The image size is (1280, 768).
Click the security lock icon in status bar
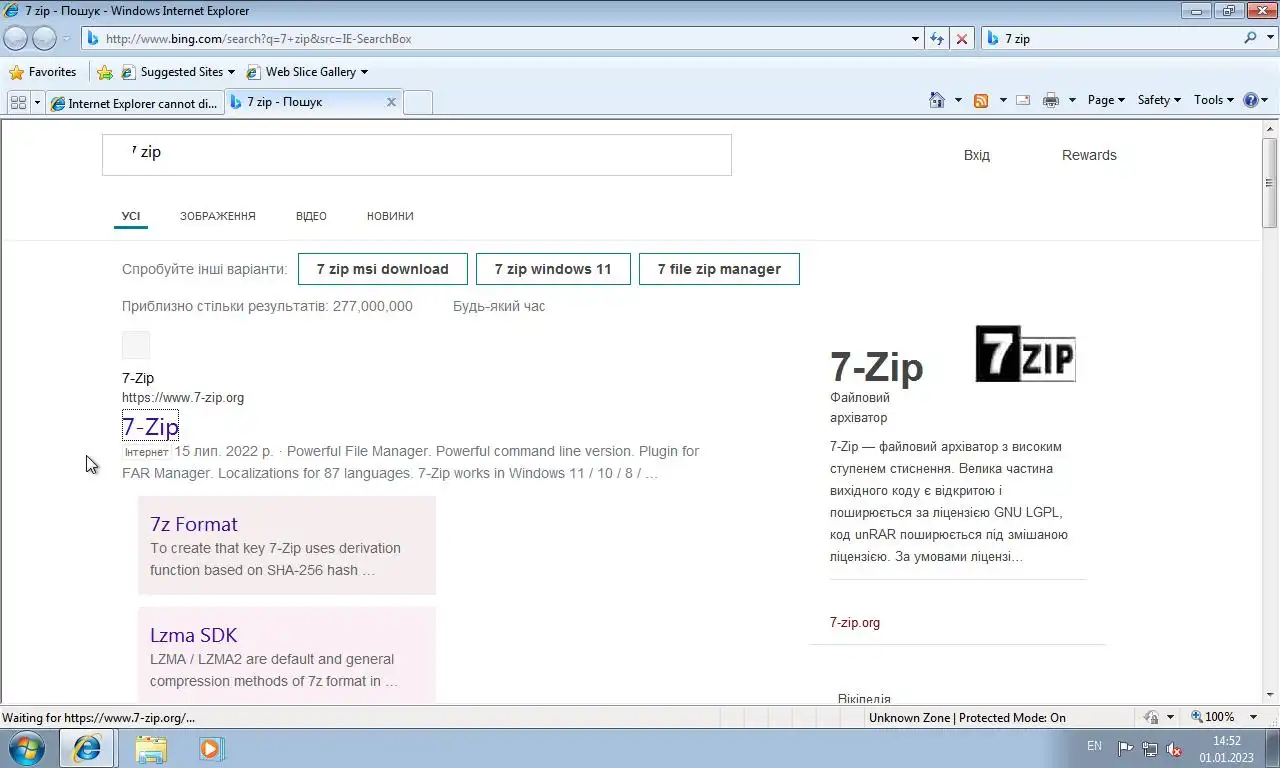[x=1151, y=717]
